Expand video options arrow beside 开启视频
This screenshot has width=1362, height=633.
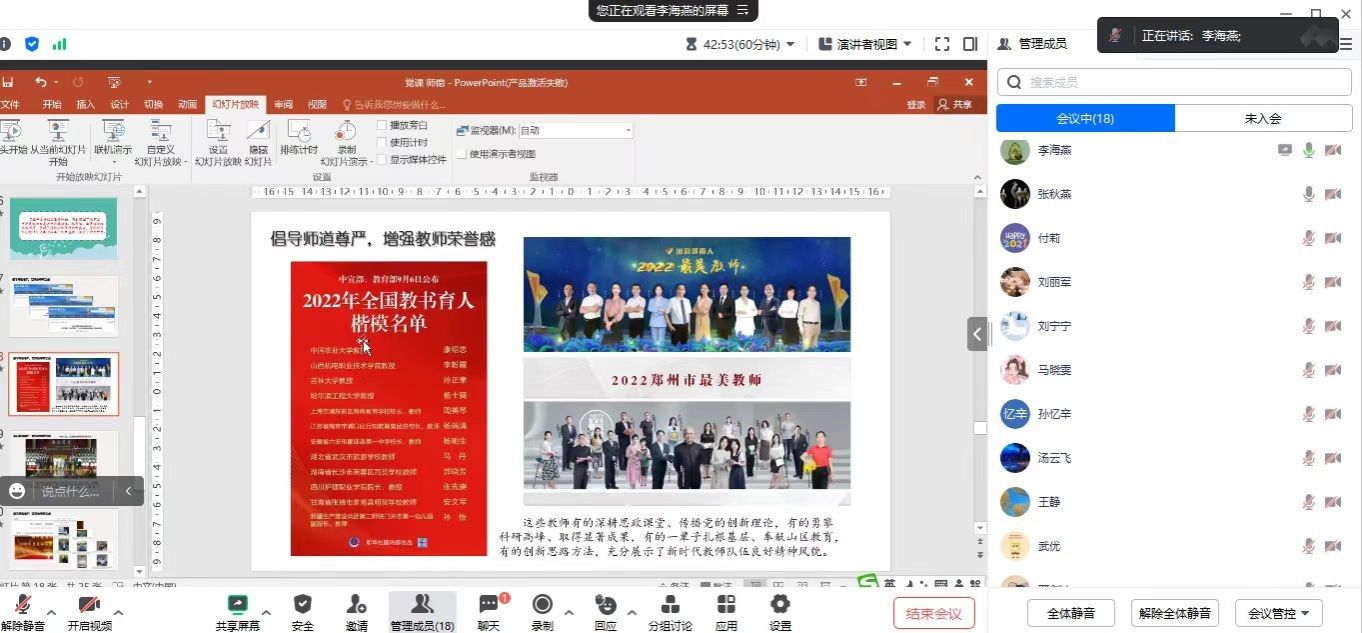click(118, 612)
